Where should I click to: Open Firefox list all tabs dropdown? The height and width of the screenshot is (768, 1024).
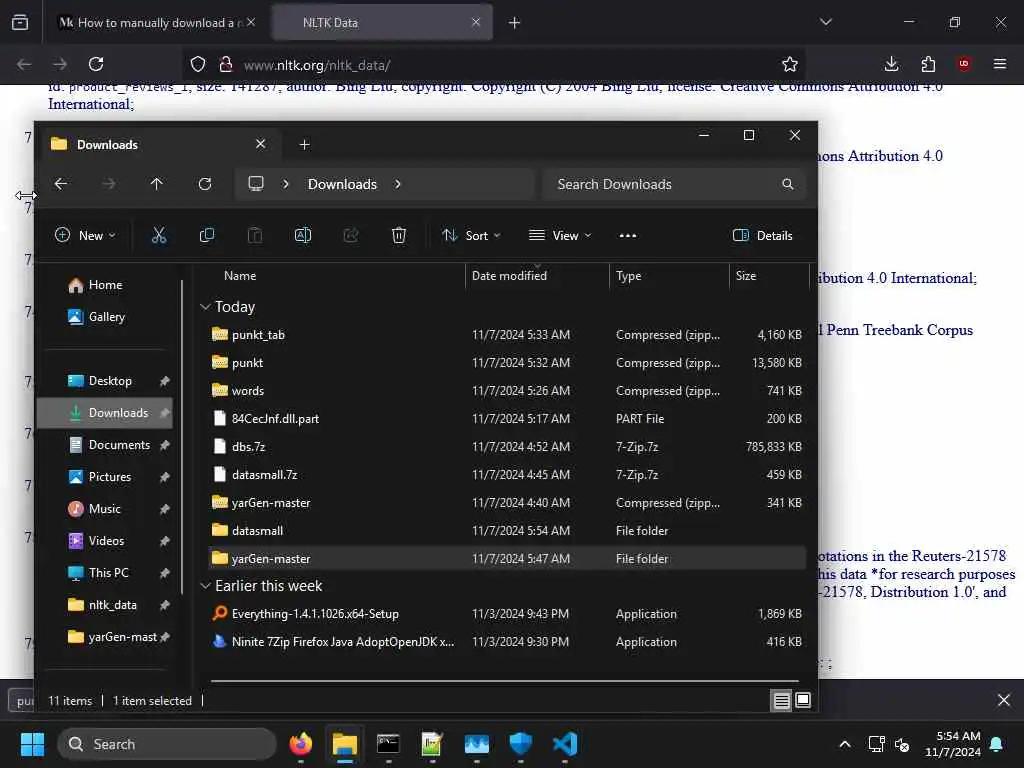[x=825, y=22]
